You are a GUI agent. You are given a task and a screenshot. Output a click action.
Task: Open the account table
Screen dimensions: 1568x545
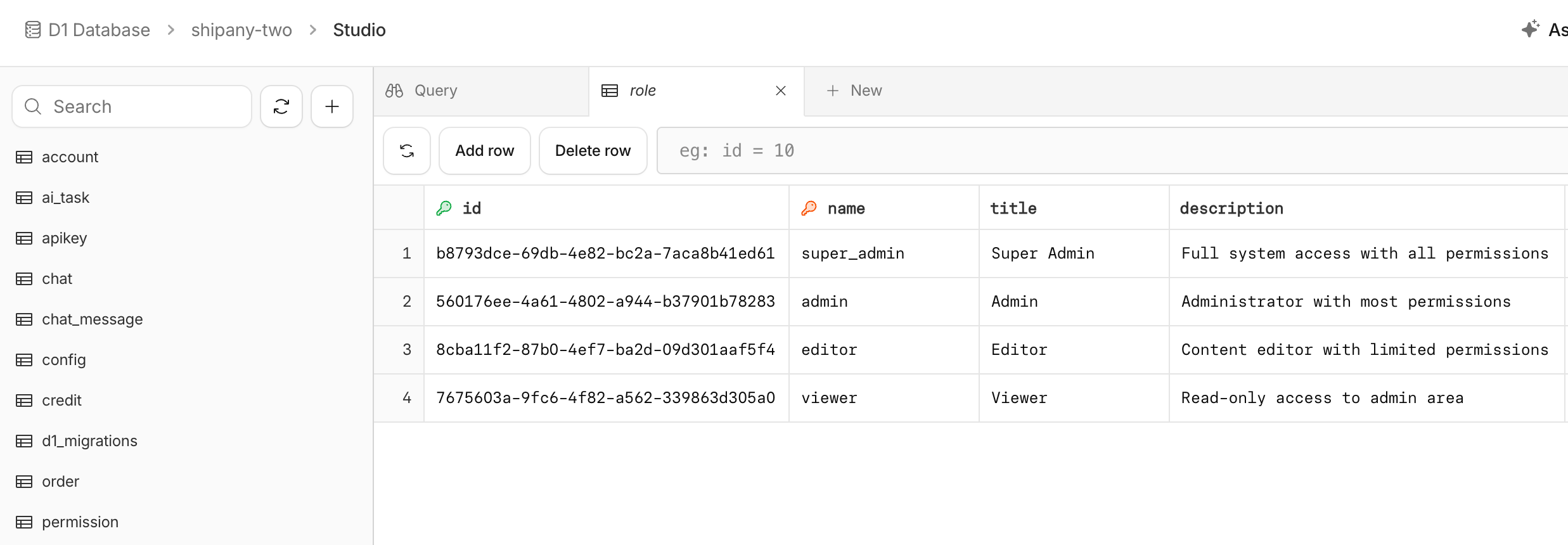(x=70, y=157)
